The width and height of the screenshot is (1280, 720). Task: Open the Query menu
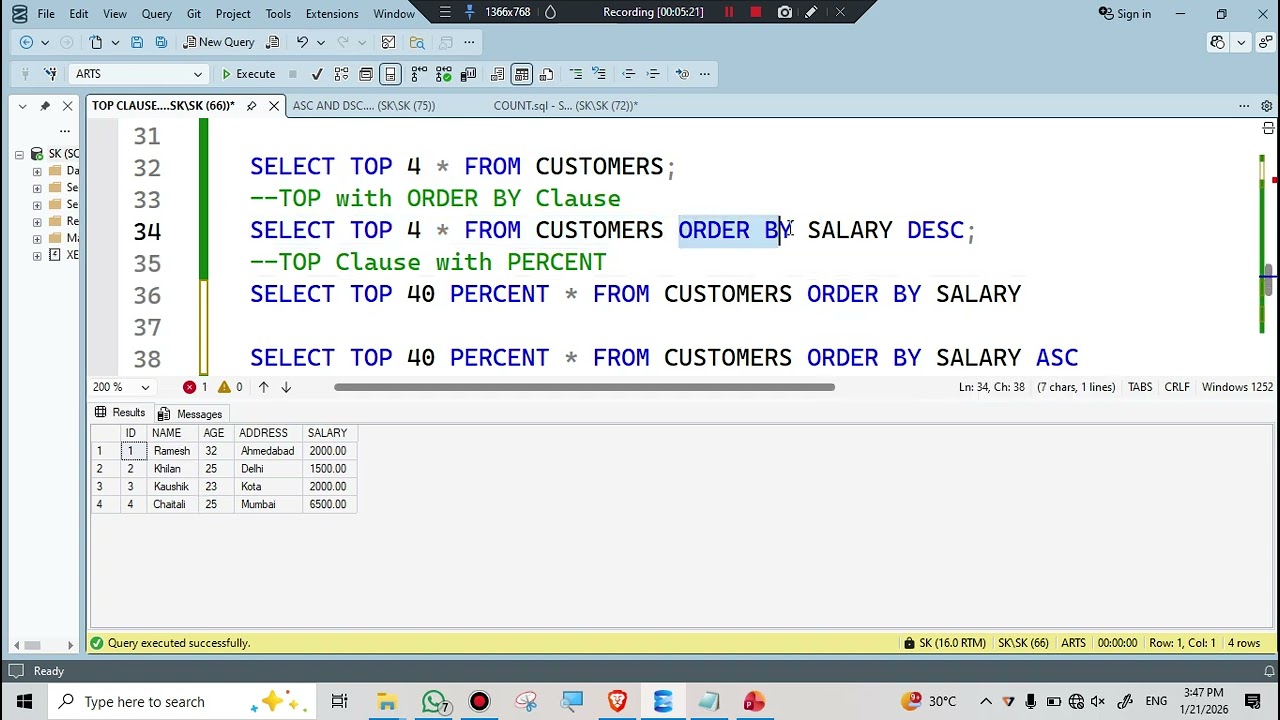click(x=156, y=14)
